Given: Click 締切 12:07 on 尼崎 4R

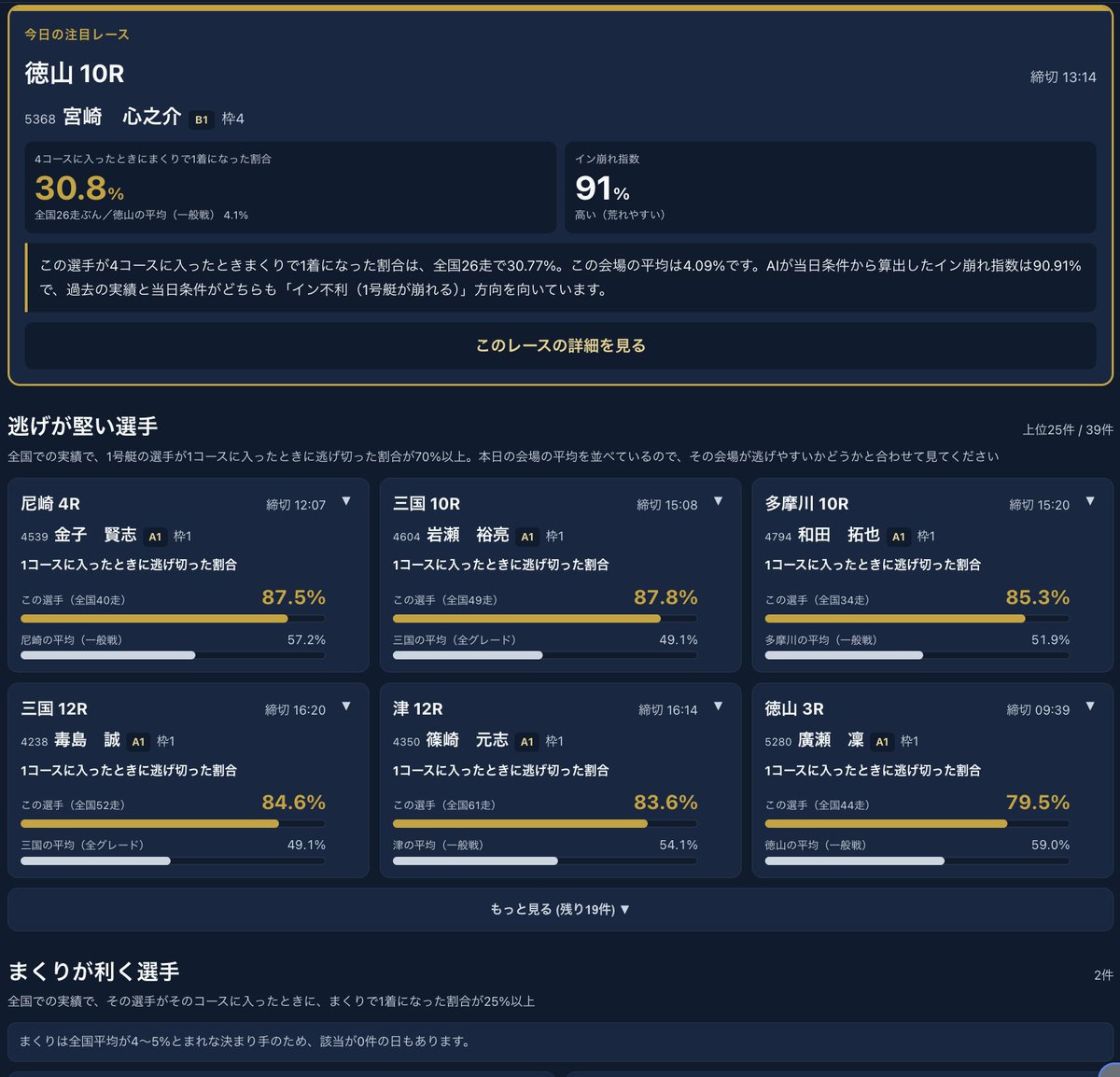Looking at the screenshot, I should pyautogui.click(x=296, y=505).
